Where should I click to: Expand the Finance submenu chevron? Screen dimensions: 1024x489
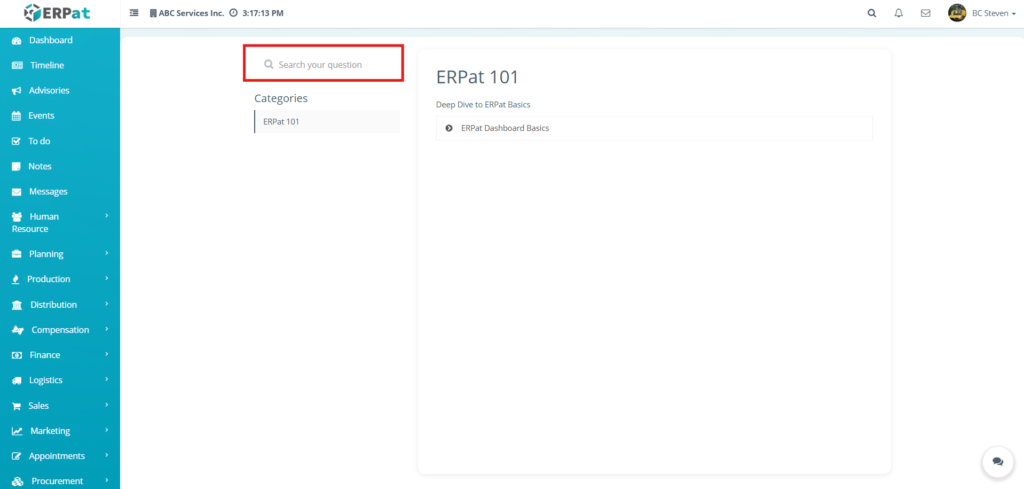pyautogui.click(x=107, y=354)
